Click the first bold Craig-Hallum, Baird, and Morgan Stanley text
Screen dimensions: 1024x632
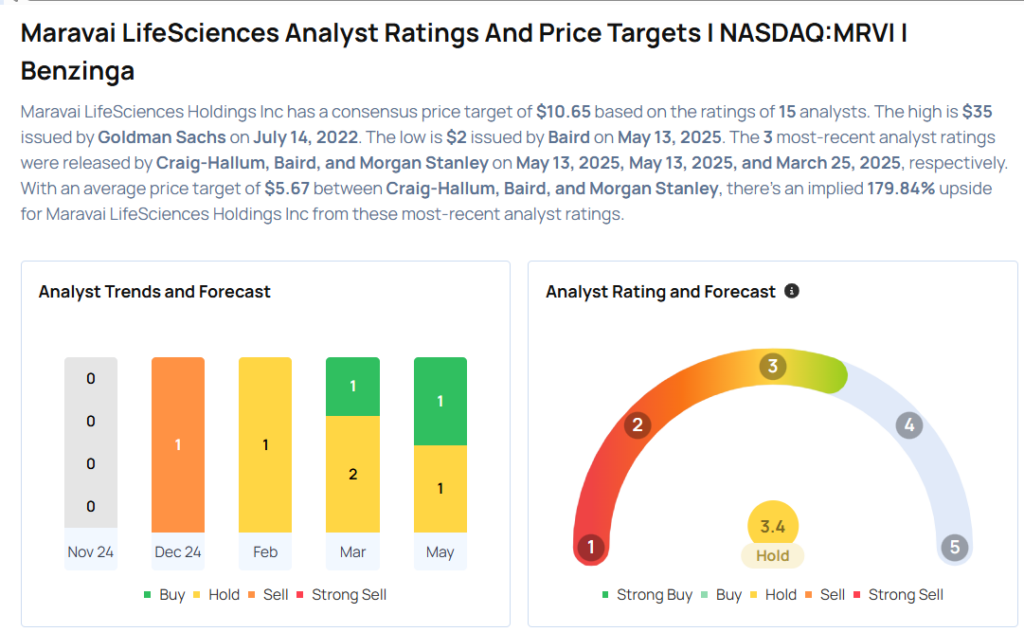point(323,162)
